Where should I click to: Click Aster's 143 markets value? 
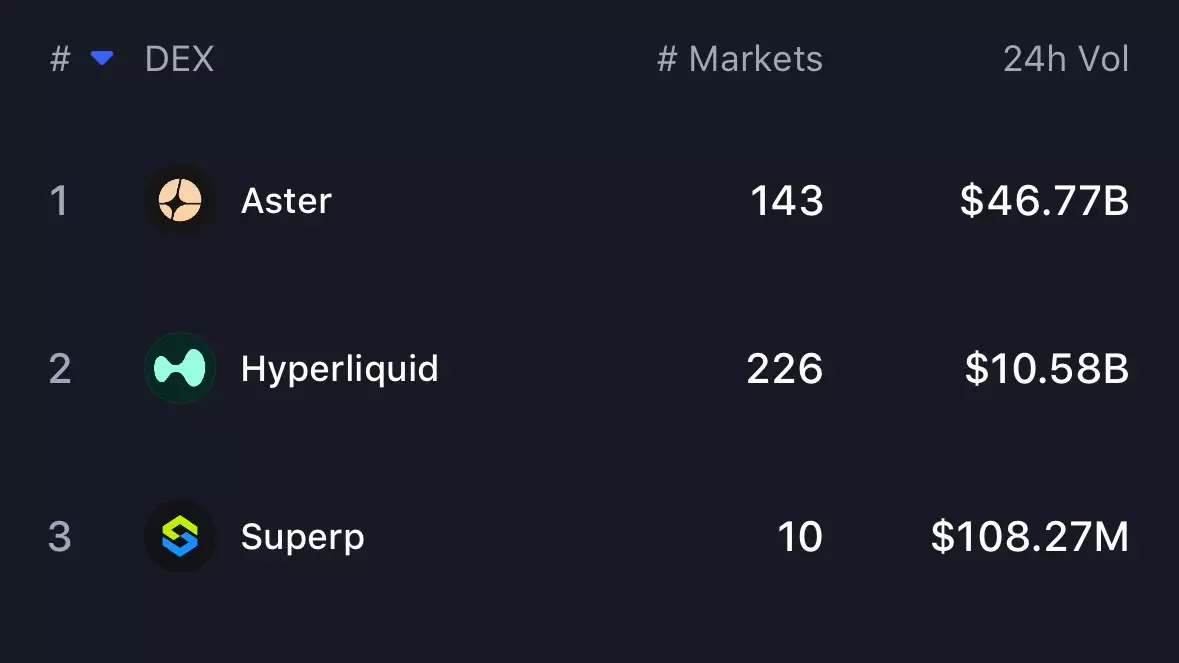pos(786,201)
